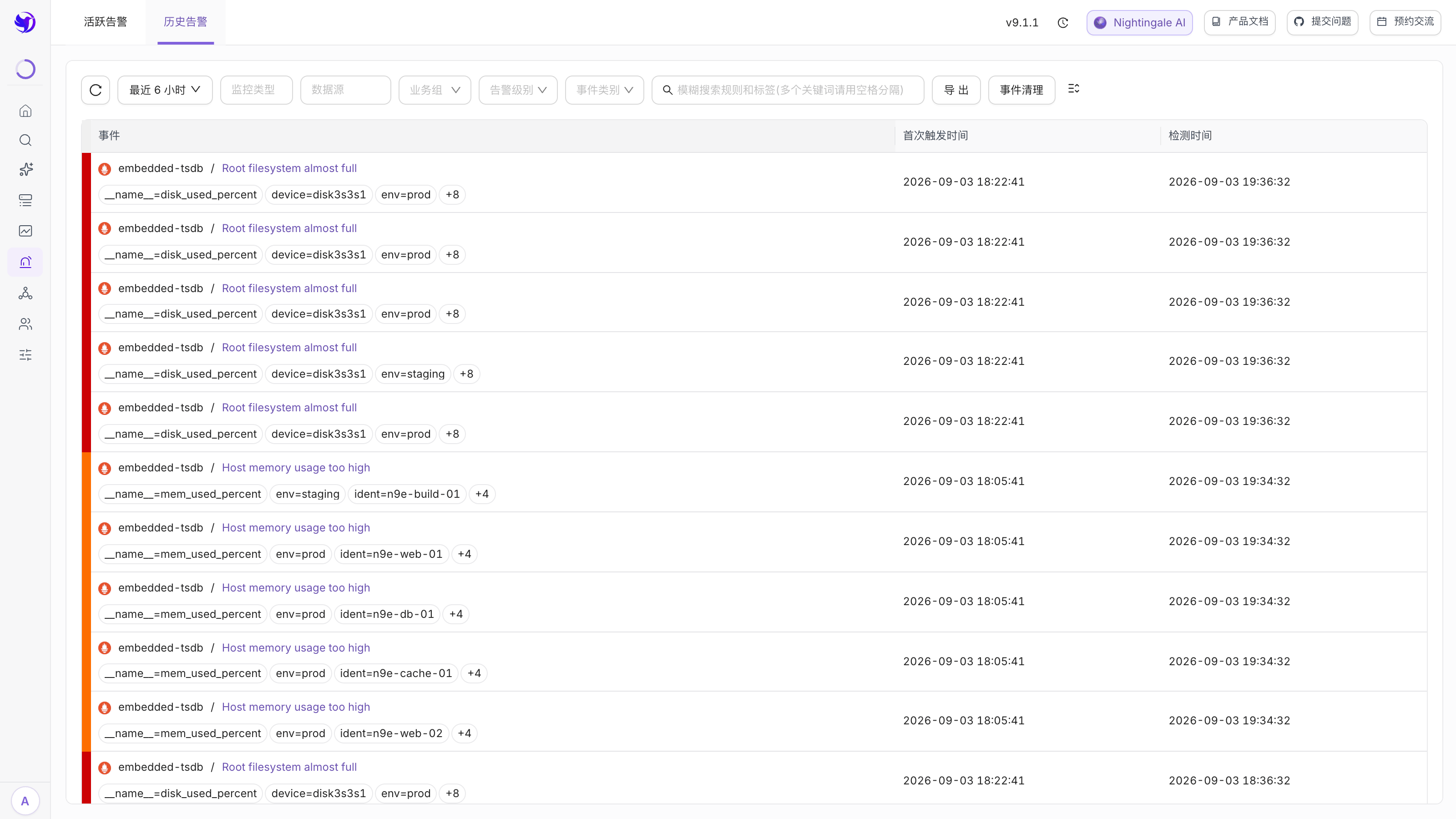The image size is (1456, 819).
Task: Open the 数据源 filter
Action: [x=346, y=90]
